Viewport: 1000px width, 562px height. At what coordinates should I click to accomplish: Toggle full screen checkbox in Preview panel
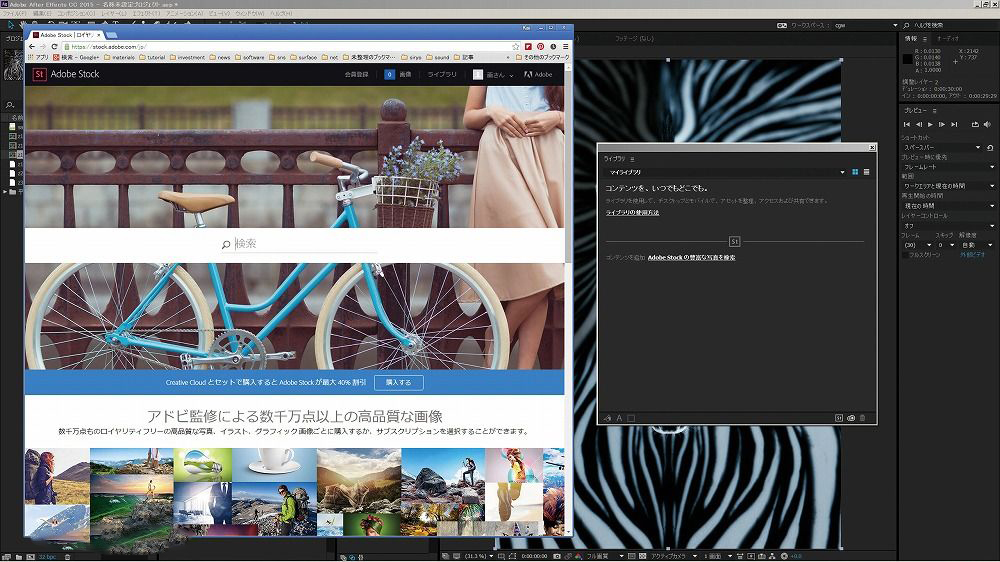pos(905,255)
